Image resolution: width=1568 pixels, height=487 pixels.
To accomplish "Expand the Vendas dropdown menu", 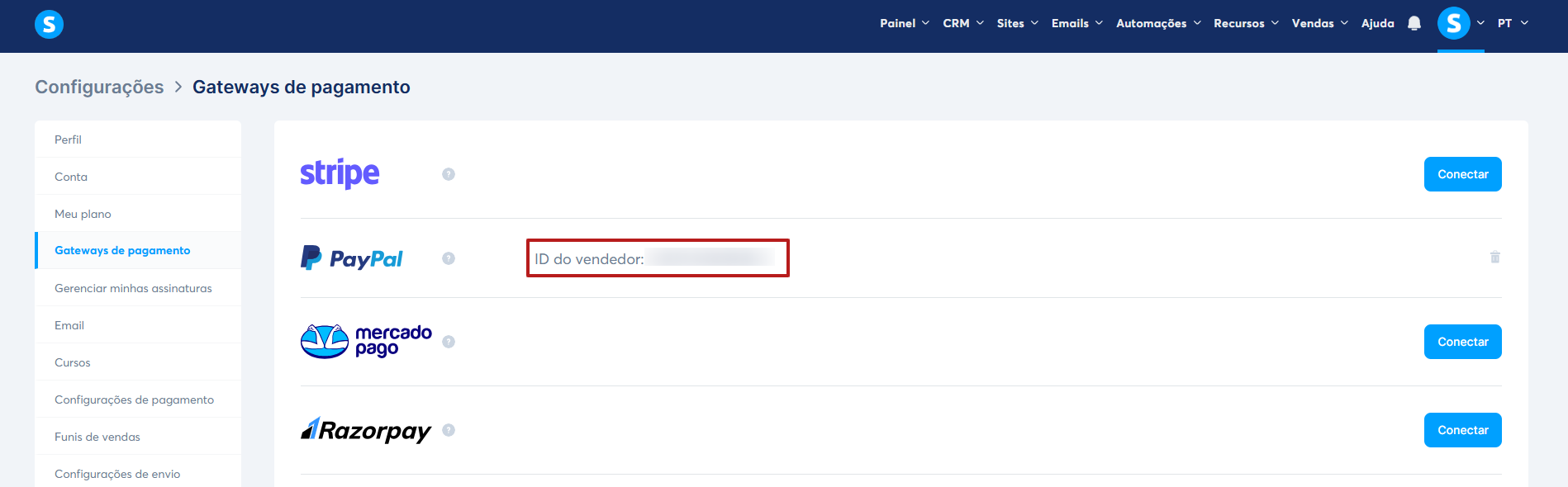I will coord(1320,23).
